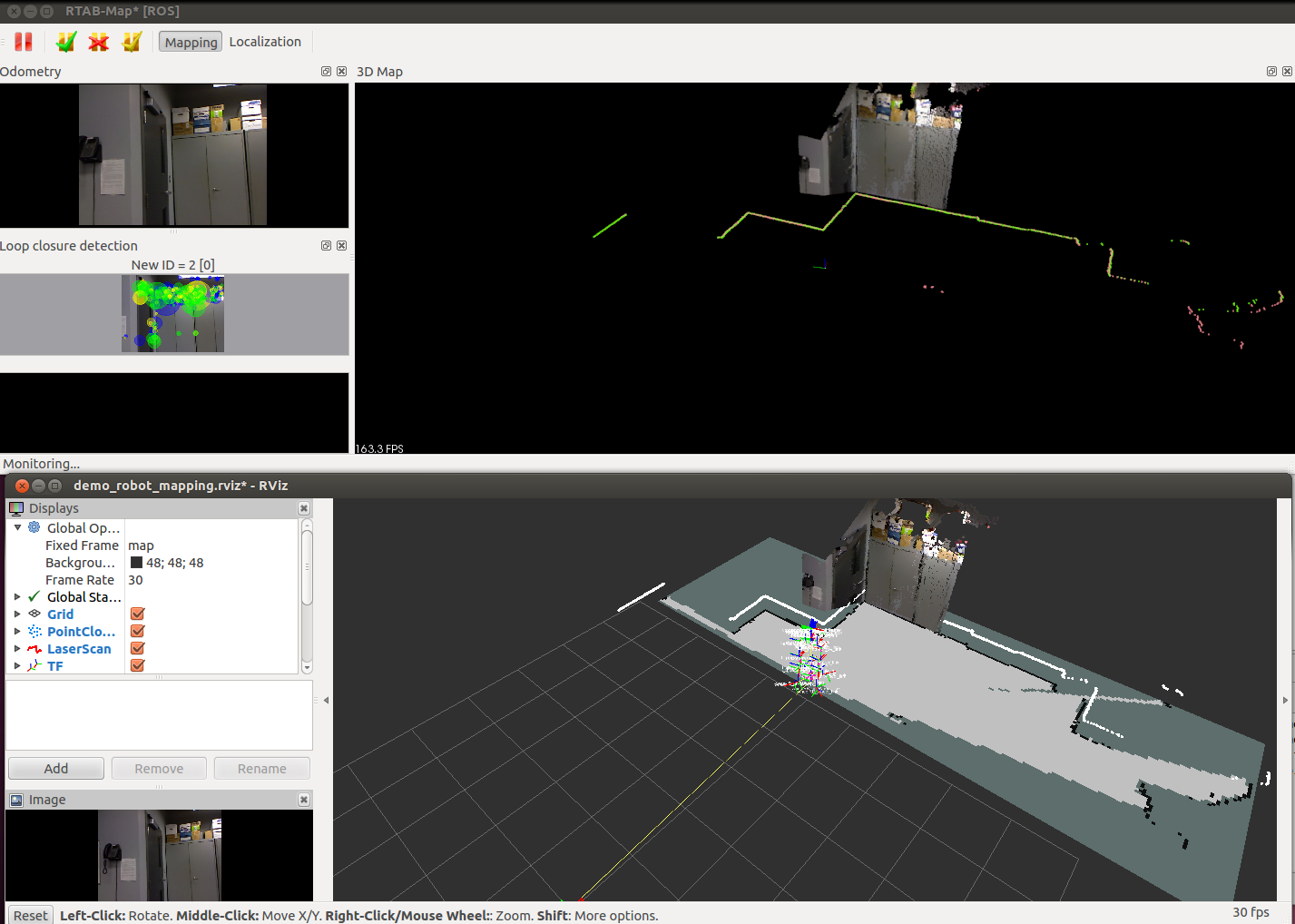Expand the Global Status tree item
This screenshot has width=1295, height=924.
pos(17,597)
